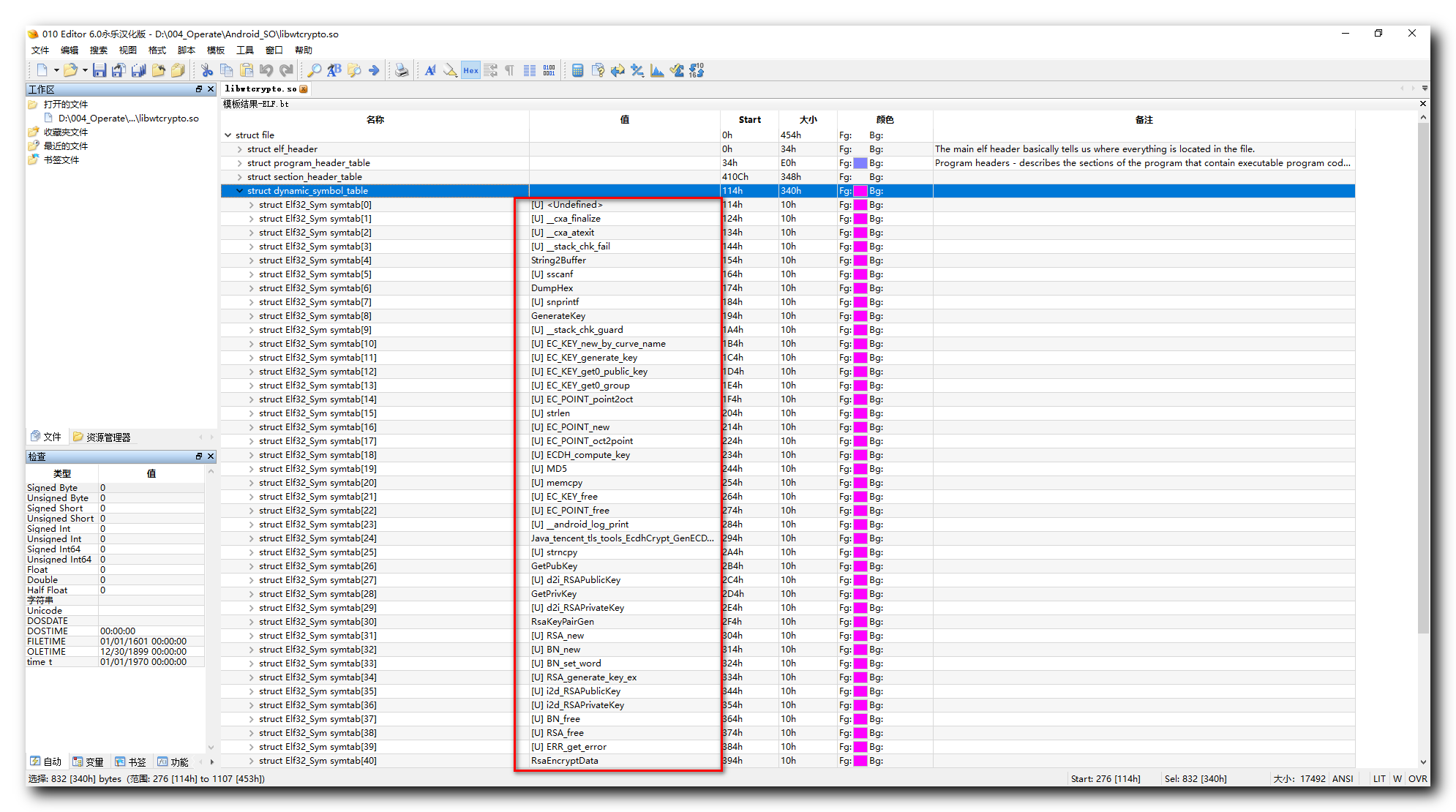Open Find with the magnifier icon
The image size is (1456, 812).
tap(314, 70)
